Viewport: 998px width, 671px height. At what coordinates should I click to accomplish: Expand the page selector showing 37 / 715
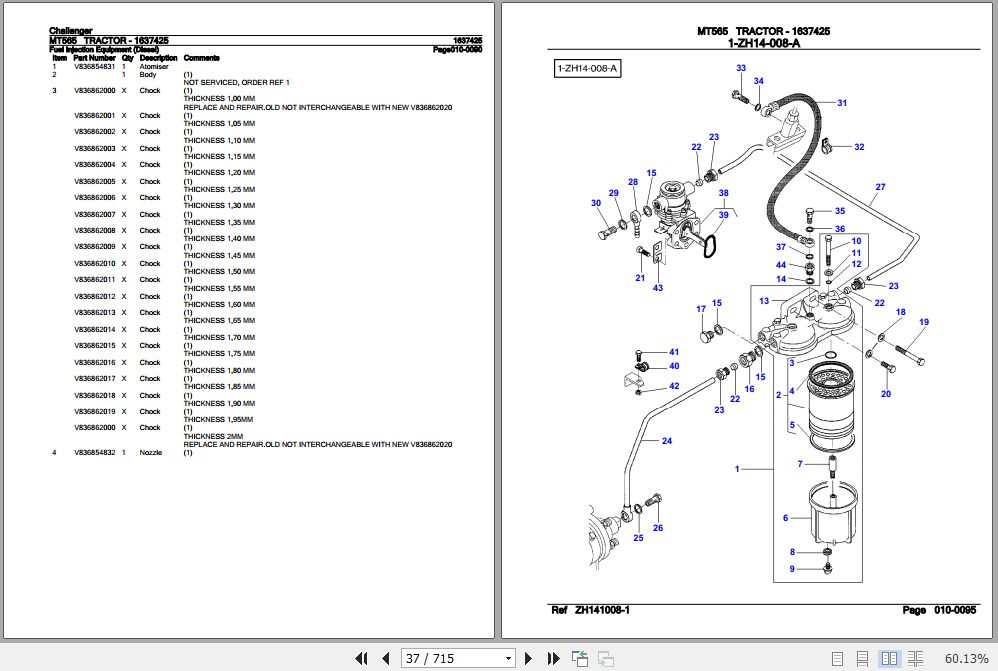[x=507, y=658]
